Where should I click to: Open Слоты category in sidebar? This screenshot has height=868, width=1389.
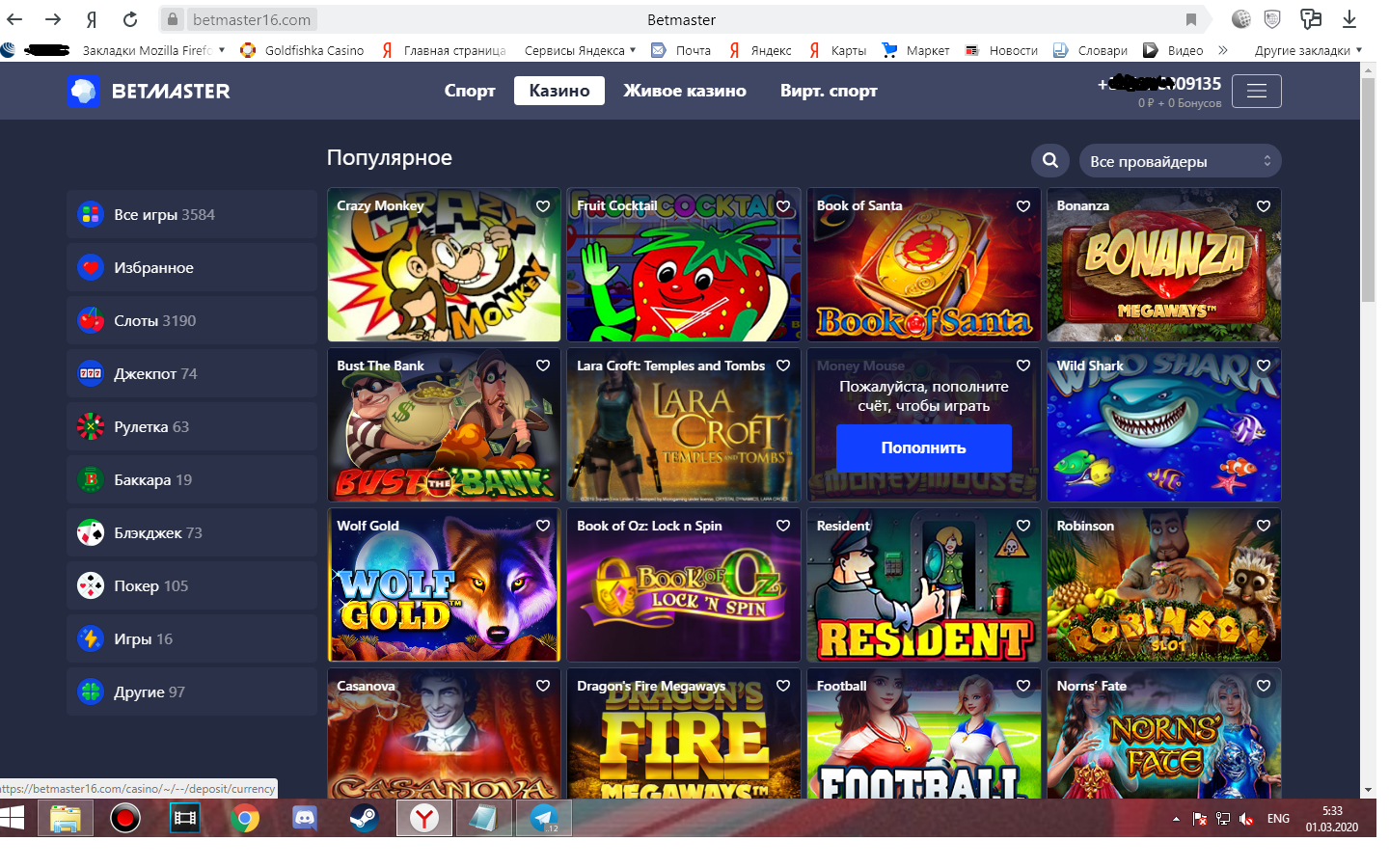tap(192, 320)
